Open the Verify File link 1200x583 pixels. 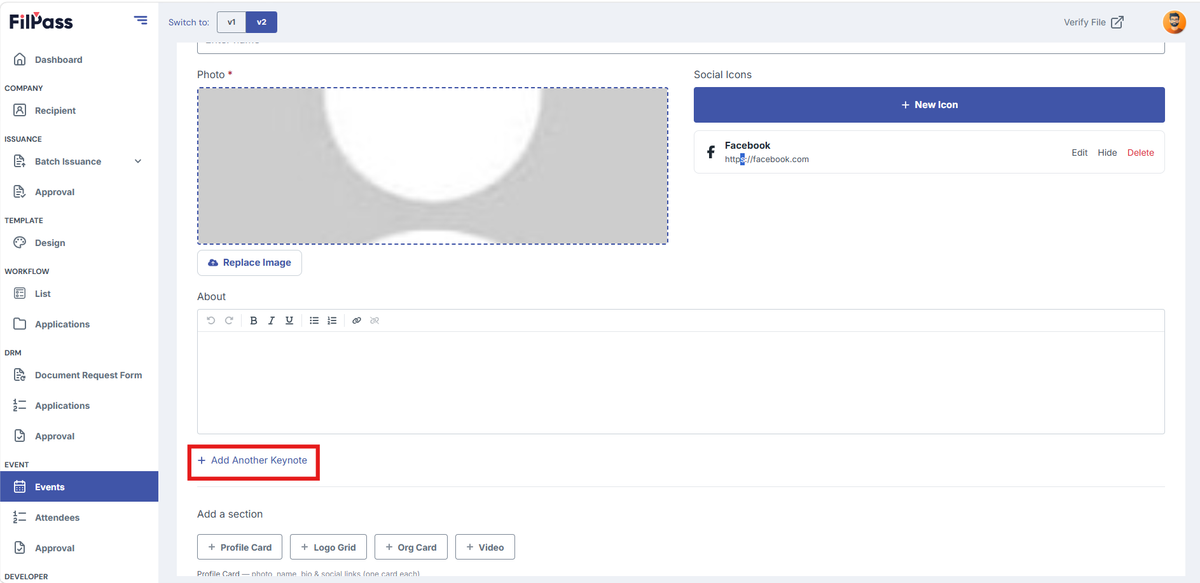click(x=1093, y=22)
